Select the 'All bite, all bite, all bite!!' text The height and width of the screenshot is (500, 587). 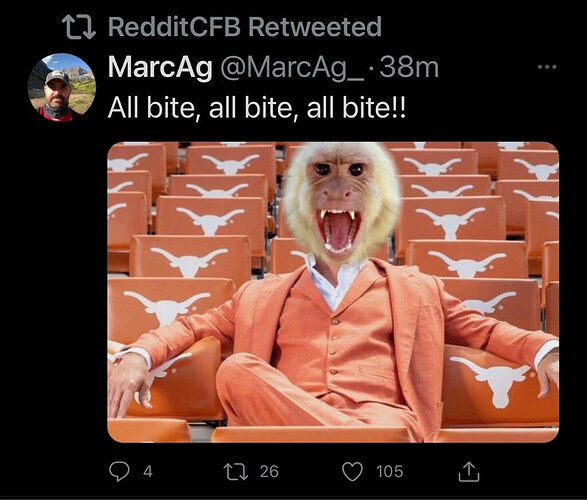[257, 109]
